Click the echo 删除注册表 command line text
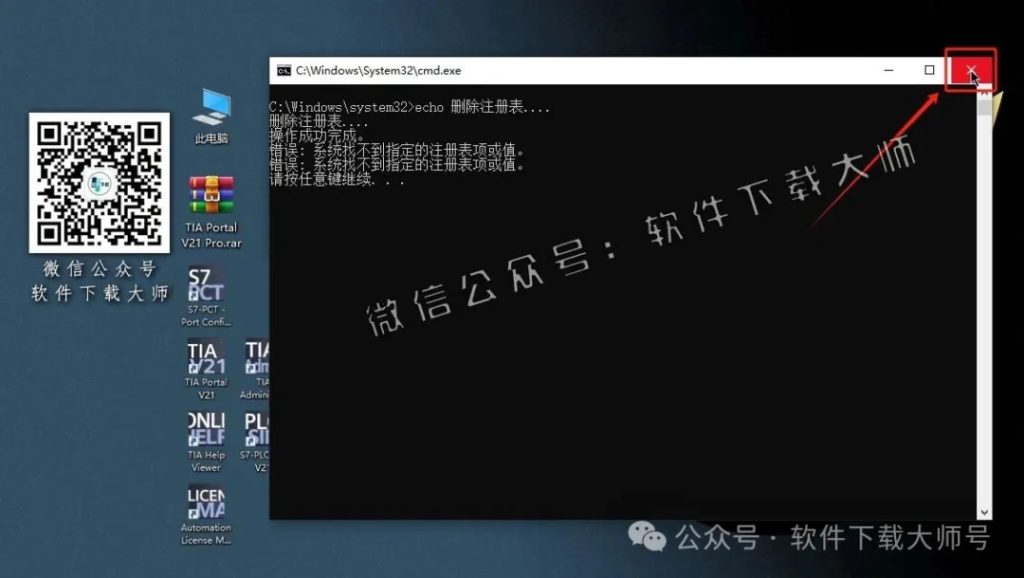The image size is (1024, 578). [x=400, y=107]
